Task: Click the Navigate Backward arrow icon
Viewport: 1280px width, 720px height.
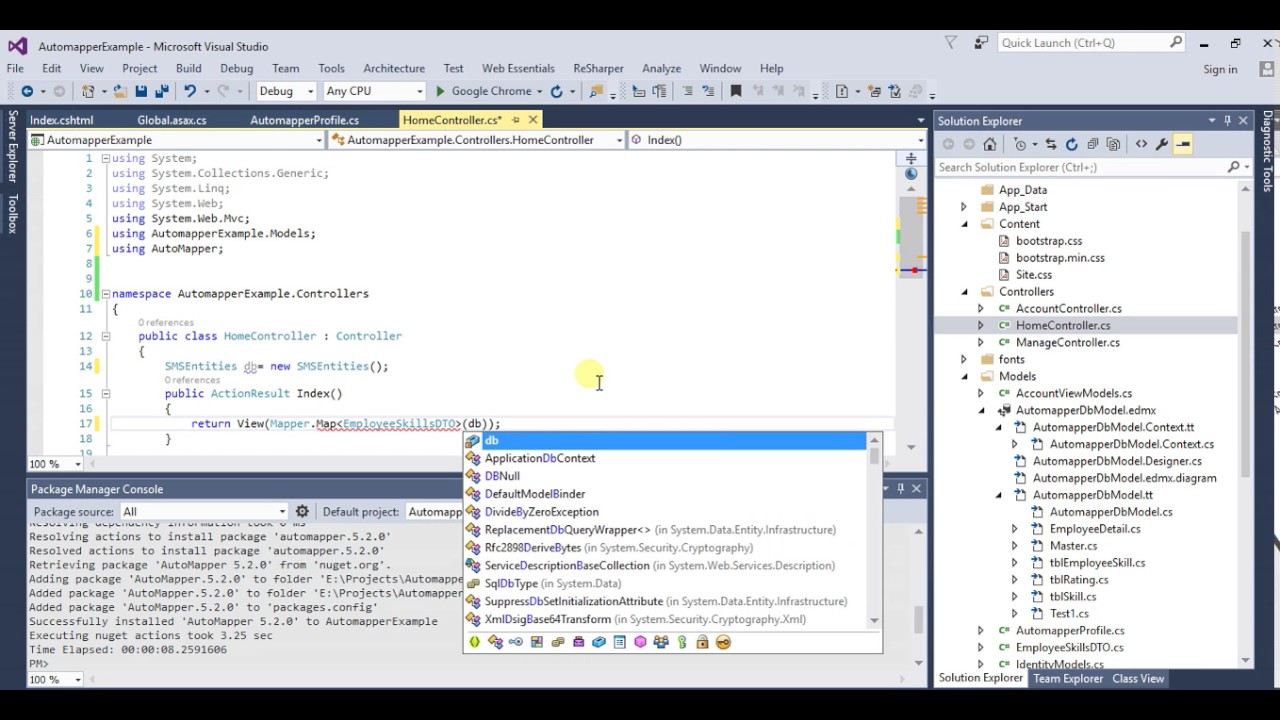Action: pos(27,91)
